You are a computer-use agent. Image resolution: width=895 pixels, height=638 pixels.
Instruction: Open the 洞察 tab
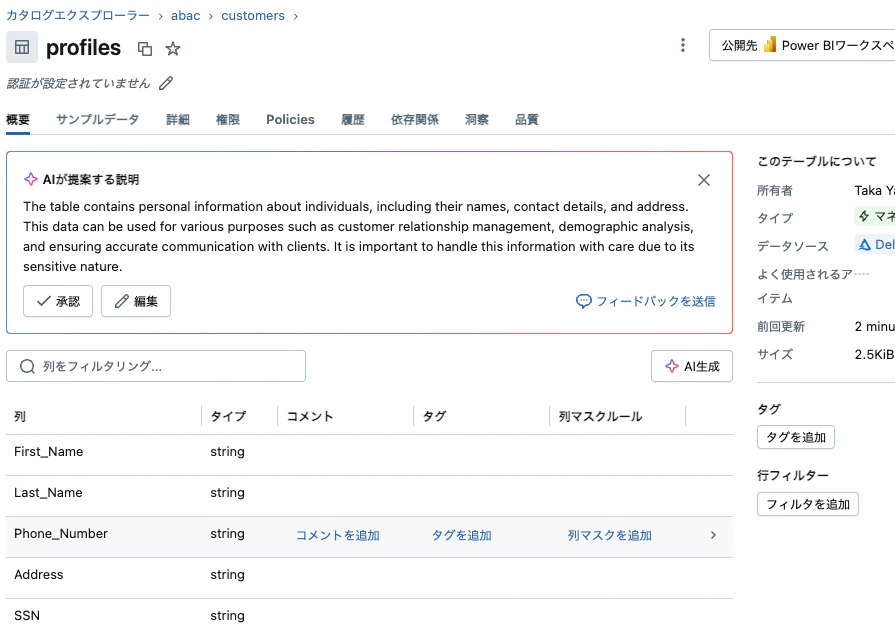click(477, 119)
